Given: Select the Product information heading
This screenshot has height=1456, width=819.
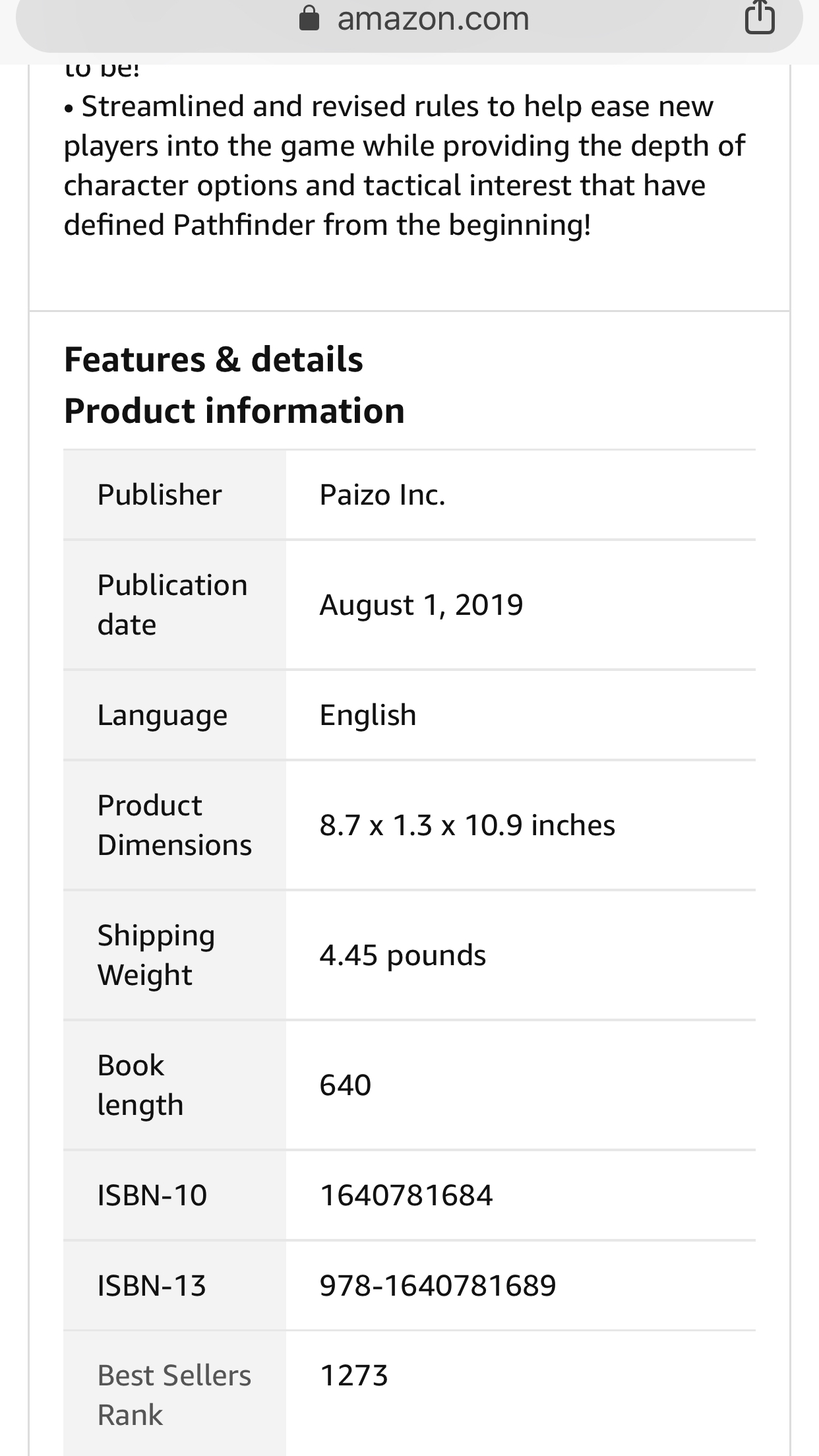Looking at the screenshot, I should (x=234, y=411).
